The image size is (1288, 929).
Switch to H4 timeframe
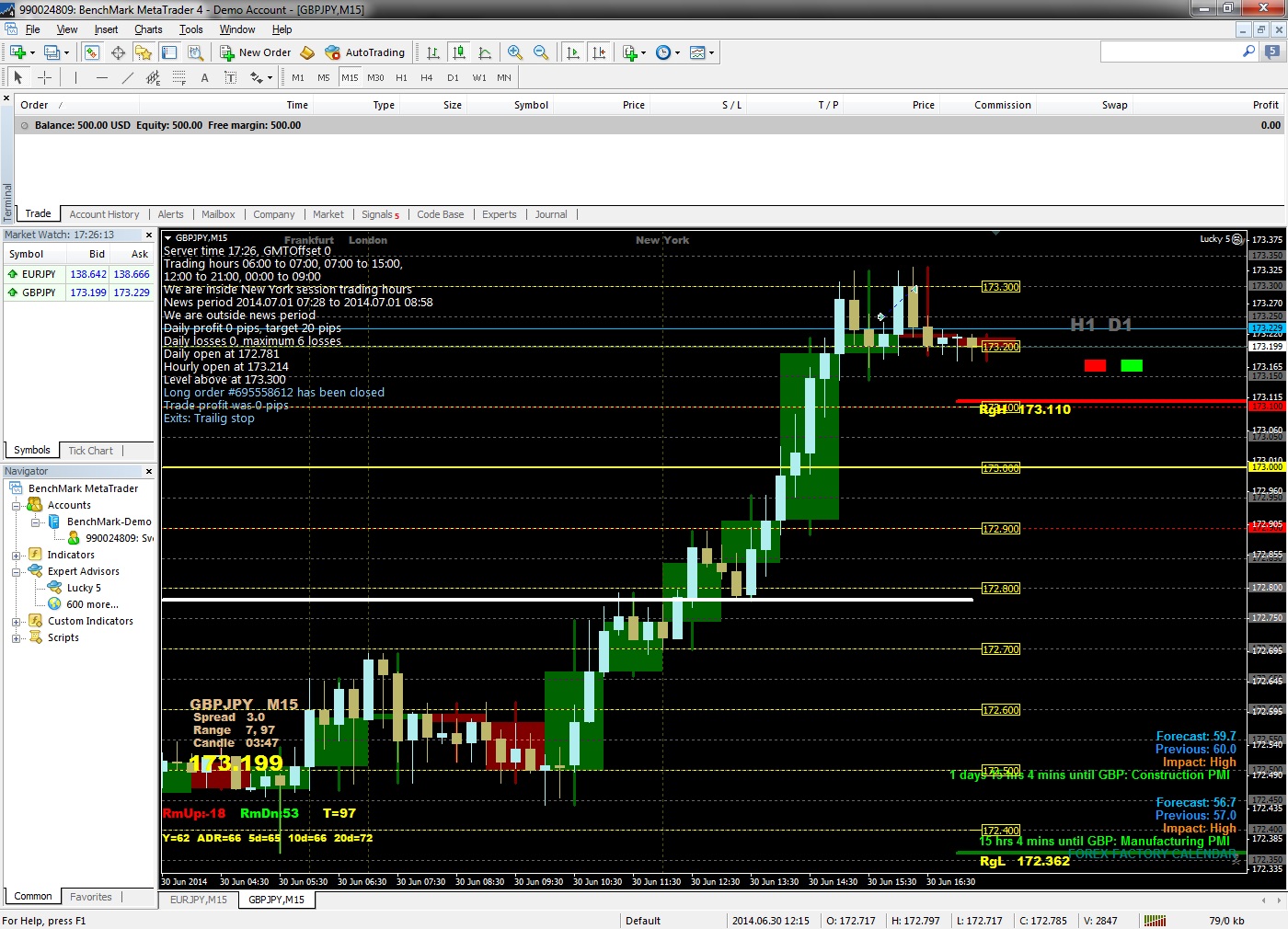click(x=427, y=77)
